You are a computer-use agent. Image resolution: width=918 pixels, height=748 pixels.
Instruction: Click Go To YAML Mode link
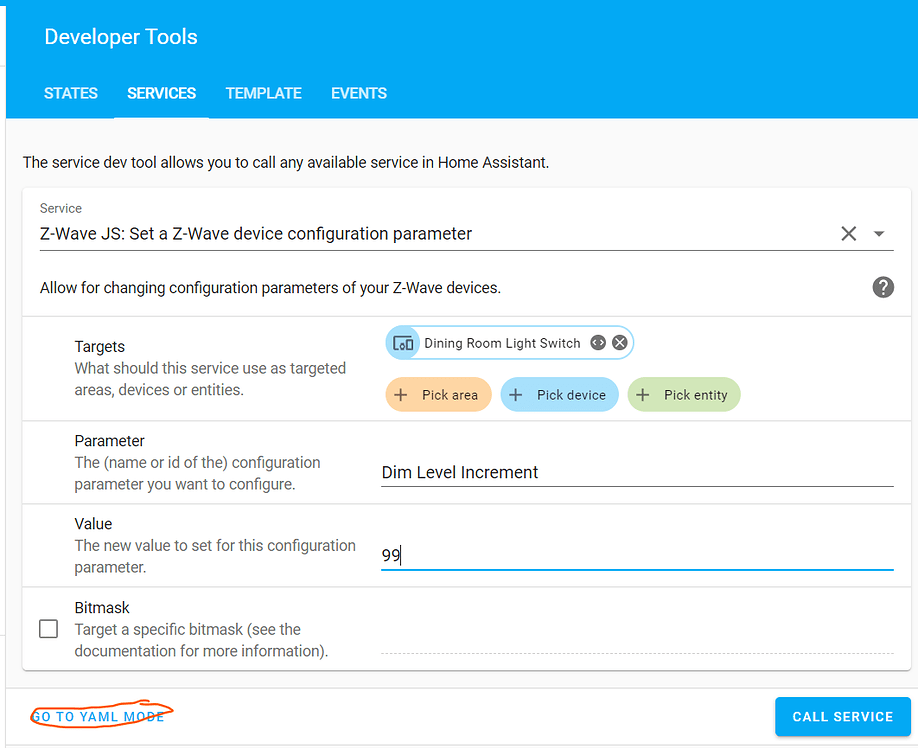(98, 717)
